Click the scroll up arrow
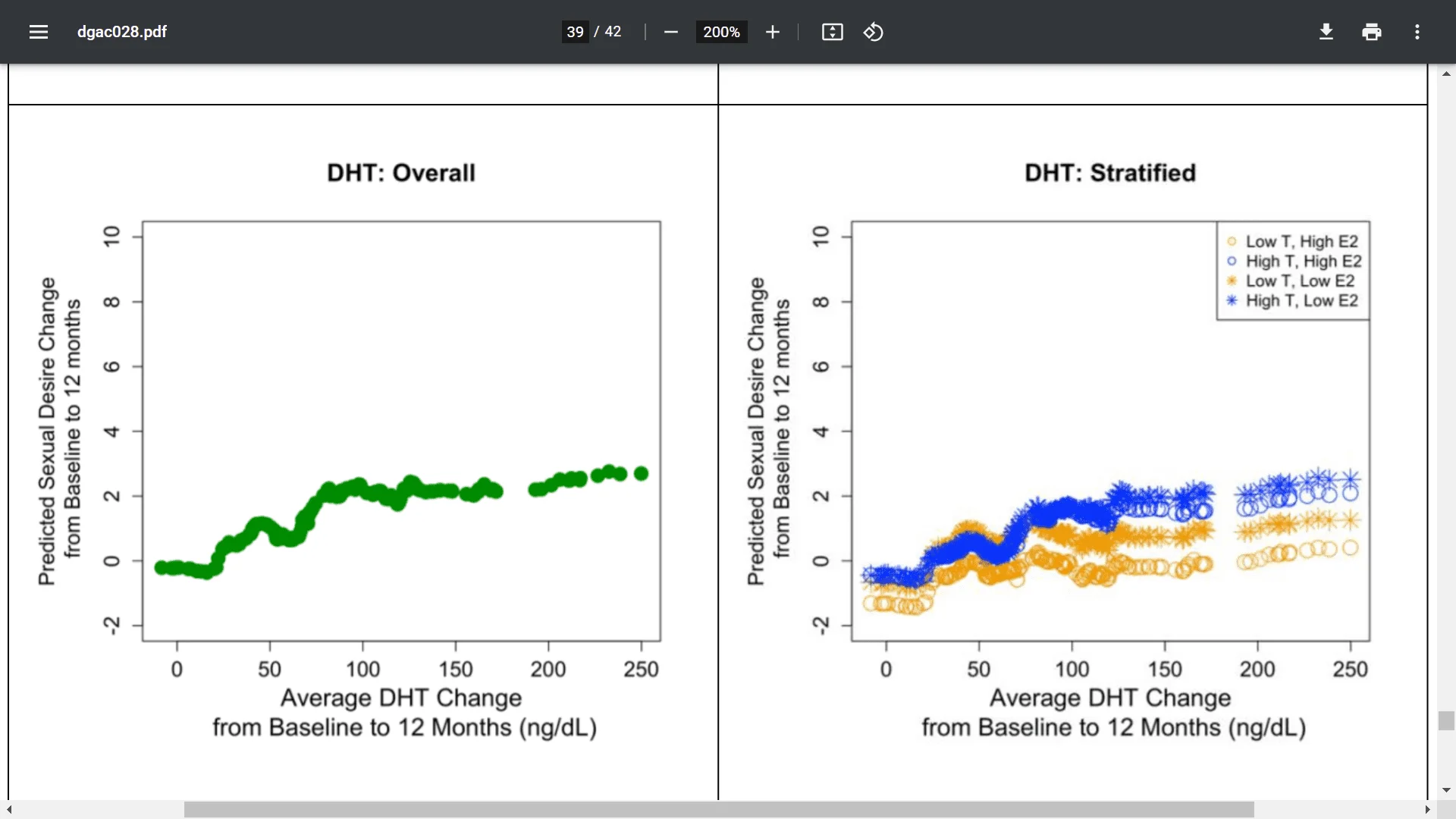The image size is (1456, 819). (1446, 74)
